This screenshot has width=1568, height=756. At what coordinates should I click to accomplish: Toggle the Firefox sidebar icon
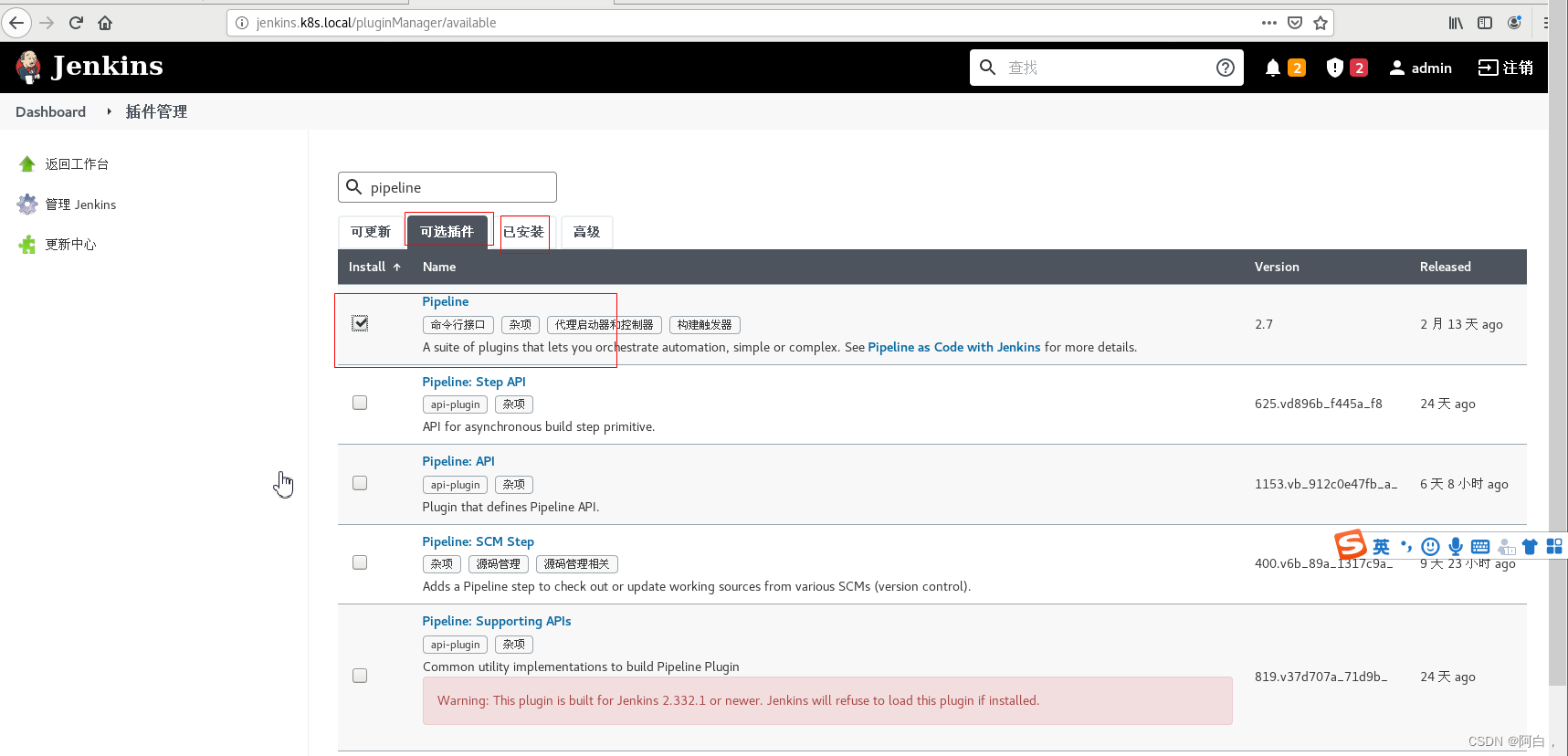1485,23
